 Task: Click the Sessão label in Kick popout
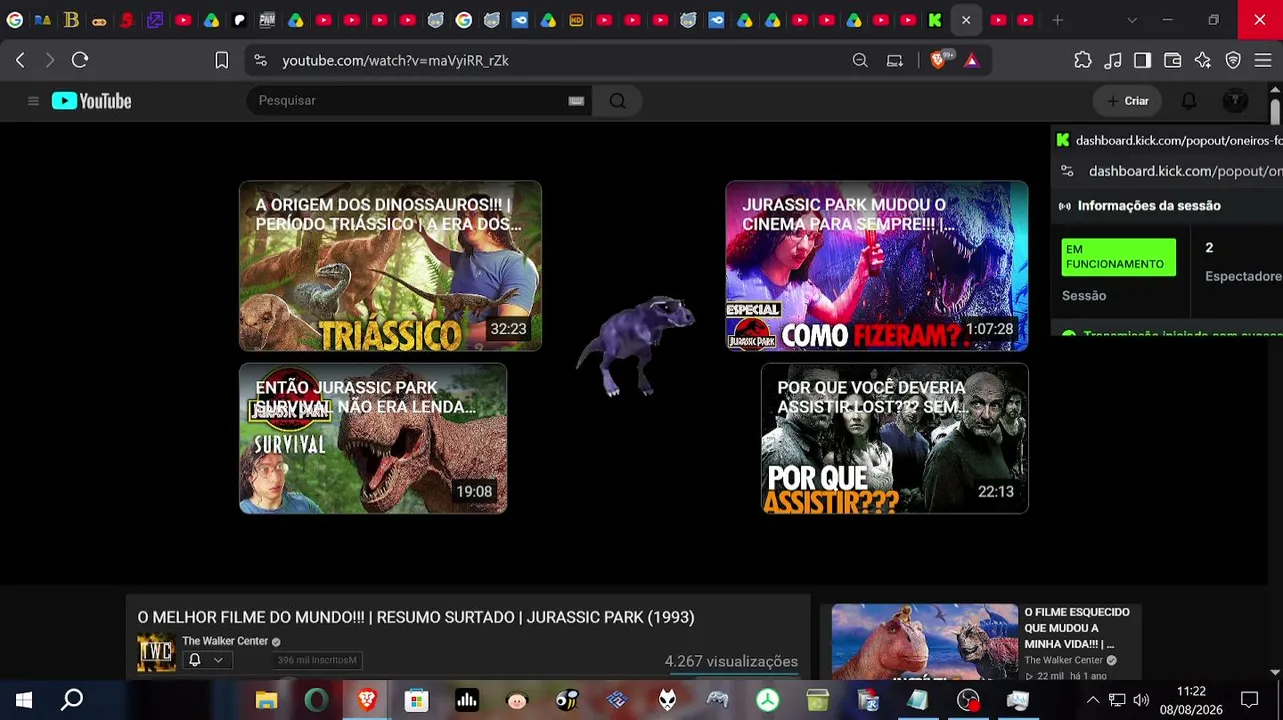(1084, 296)
